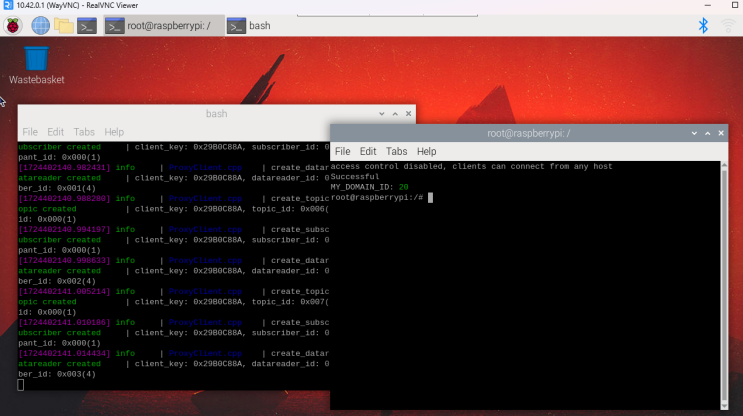743x416 pixels.
Task: Click timestamp [1724402140.982431] in bash log
Action: (64, 168)
